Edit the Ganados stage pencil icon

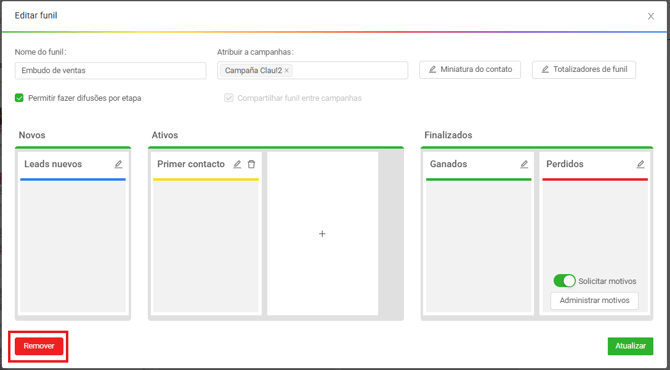(x=524, y=164)
